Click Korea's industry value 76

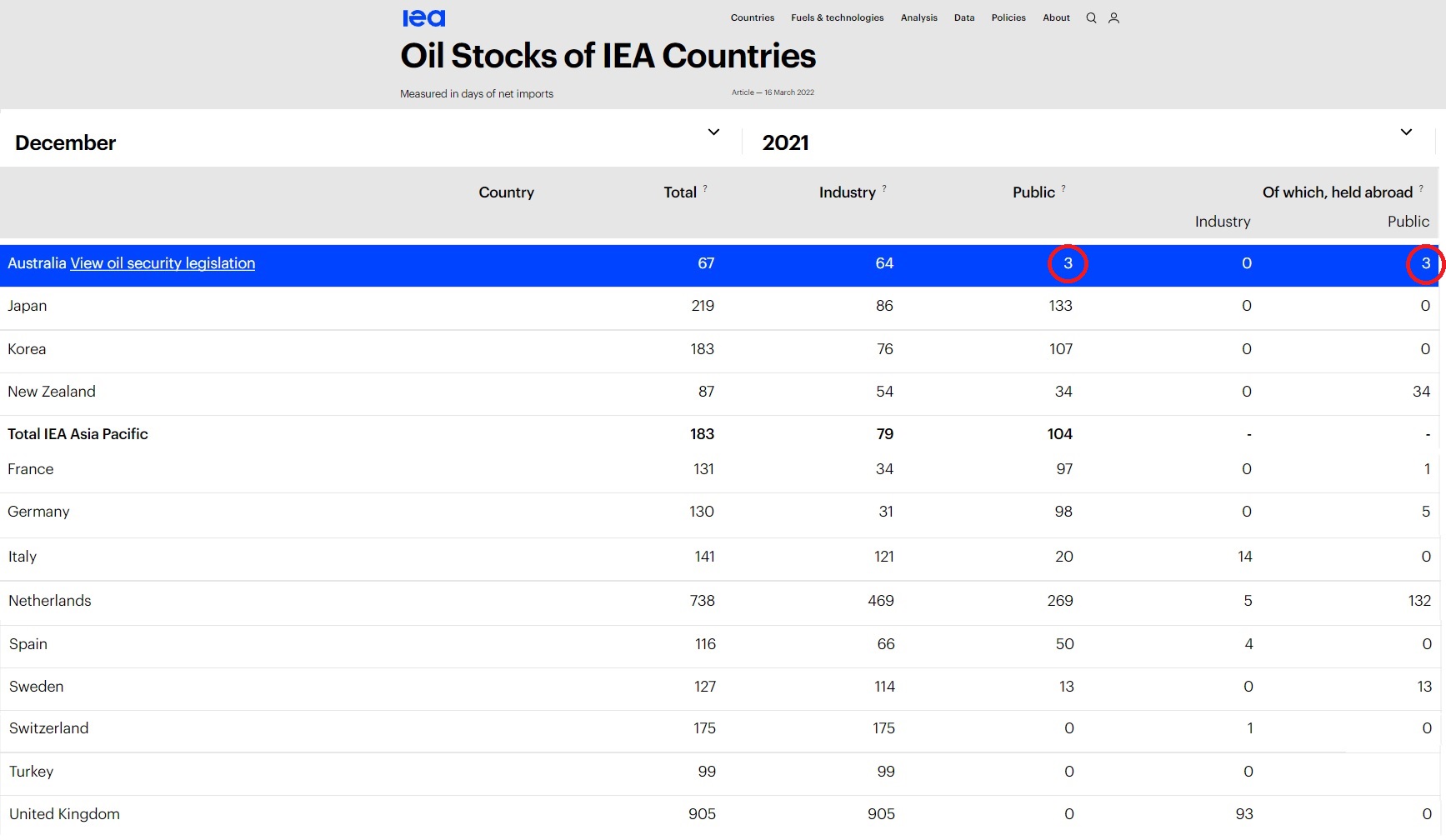pos(884,349)
